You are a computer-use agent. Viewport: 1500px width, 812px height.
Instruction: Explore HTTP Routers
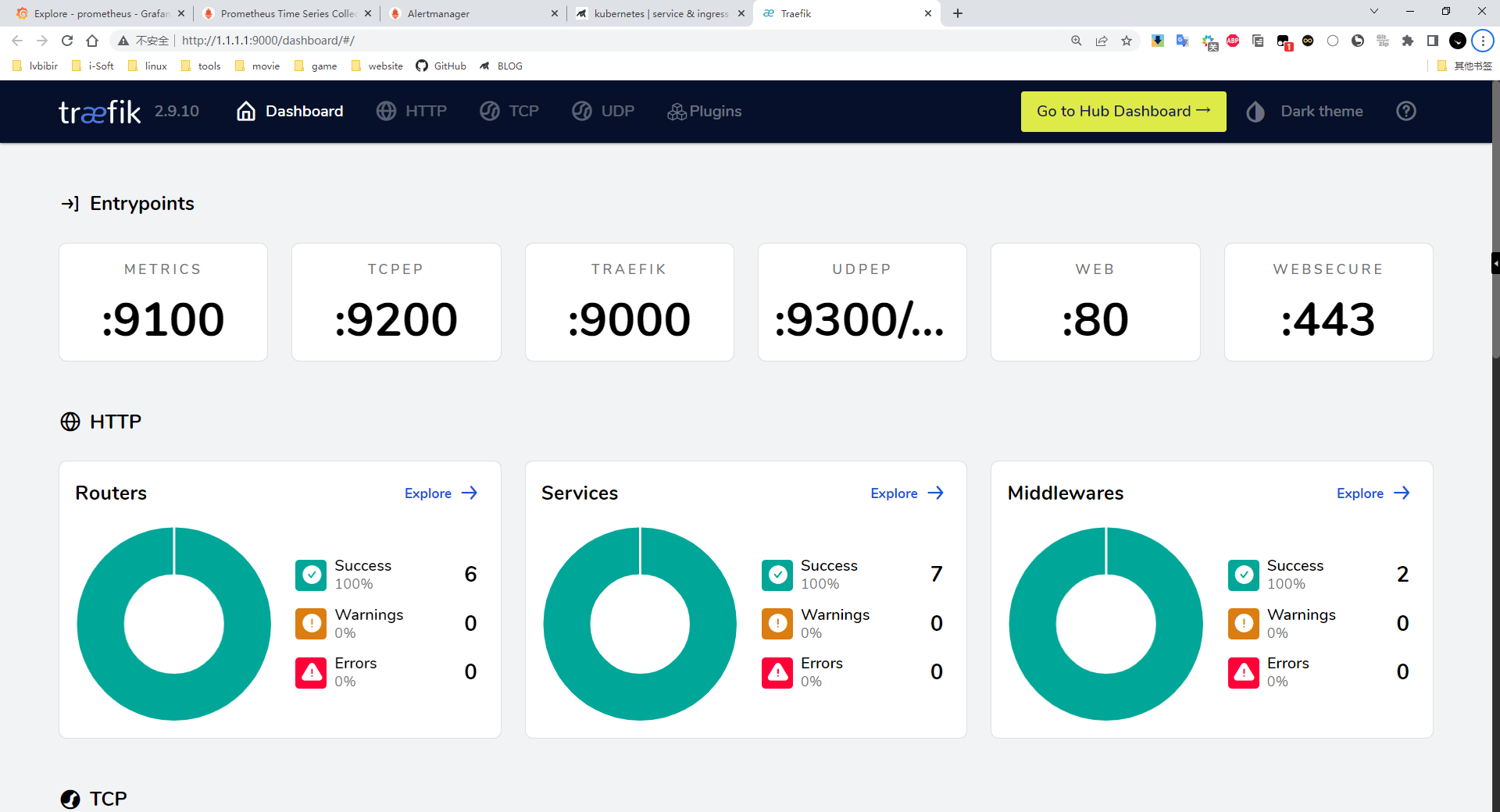(441, 493)
